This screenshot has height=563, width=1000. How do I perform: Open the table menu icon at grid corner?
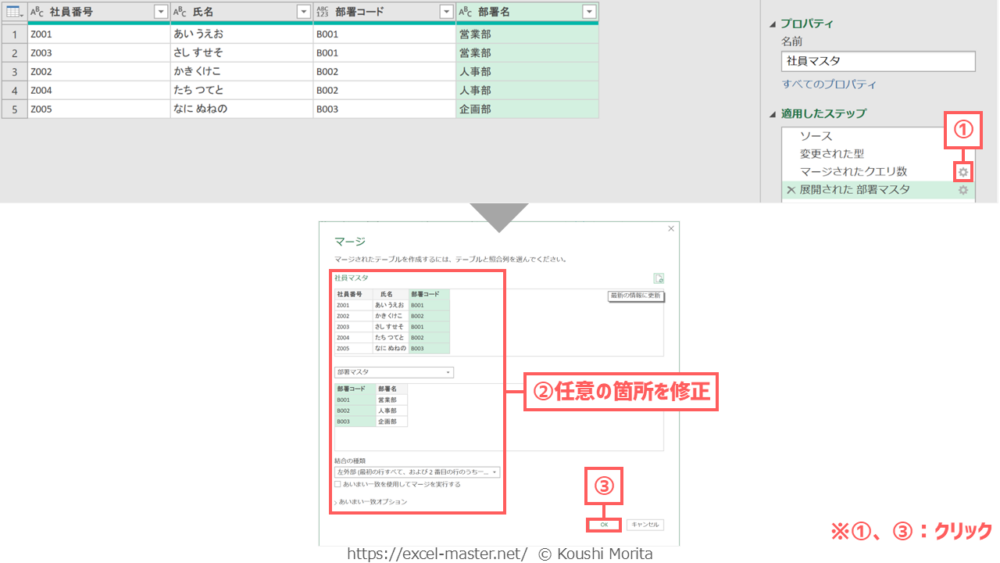13,12
